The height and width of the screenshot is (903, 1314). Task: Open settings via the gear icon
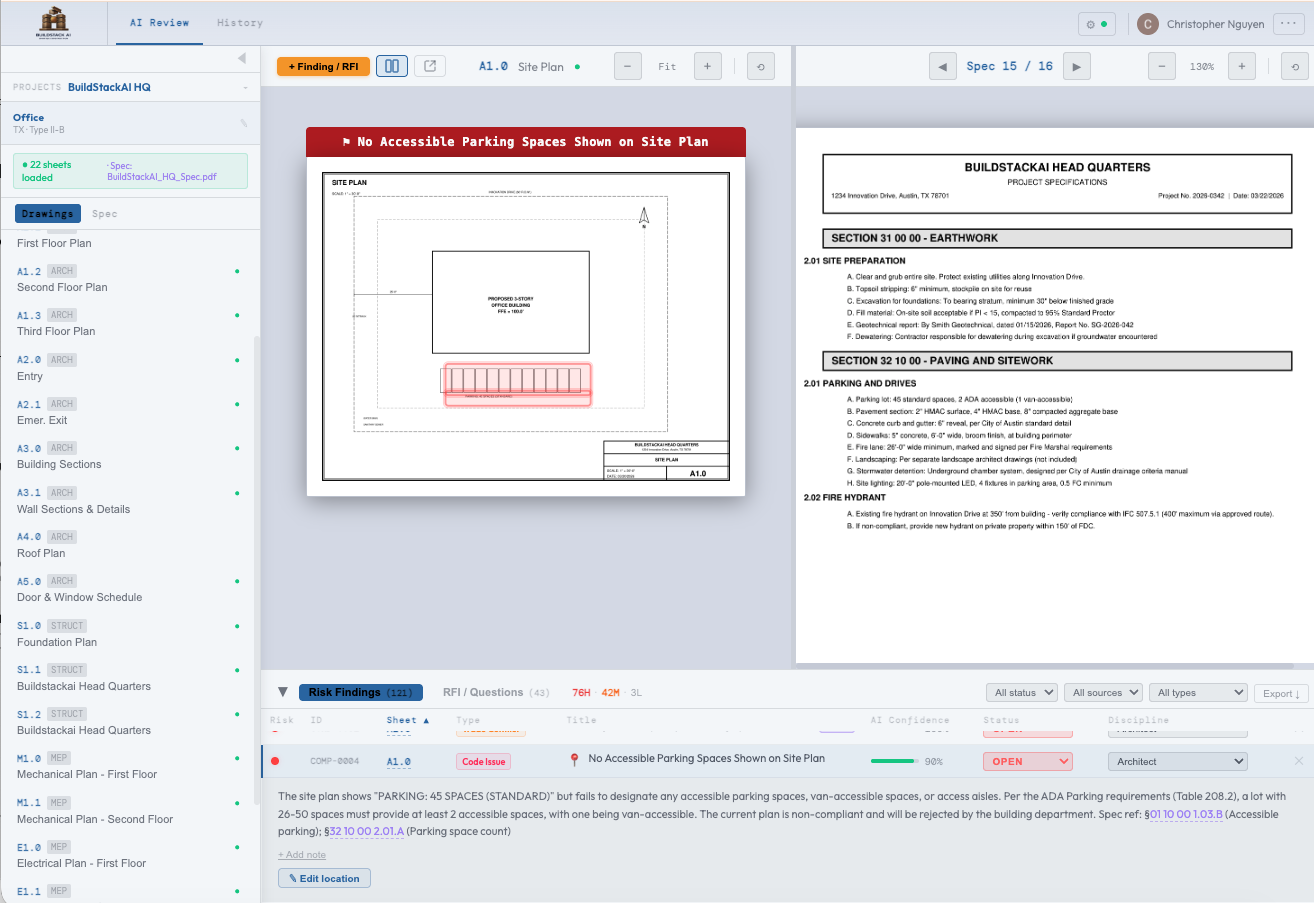point(1089,23)
